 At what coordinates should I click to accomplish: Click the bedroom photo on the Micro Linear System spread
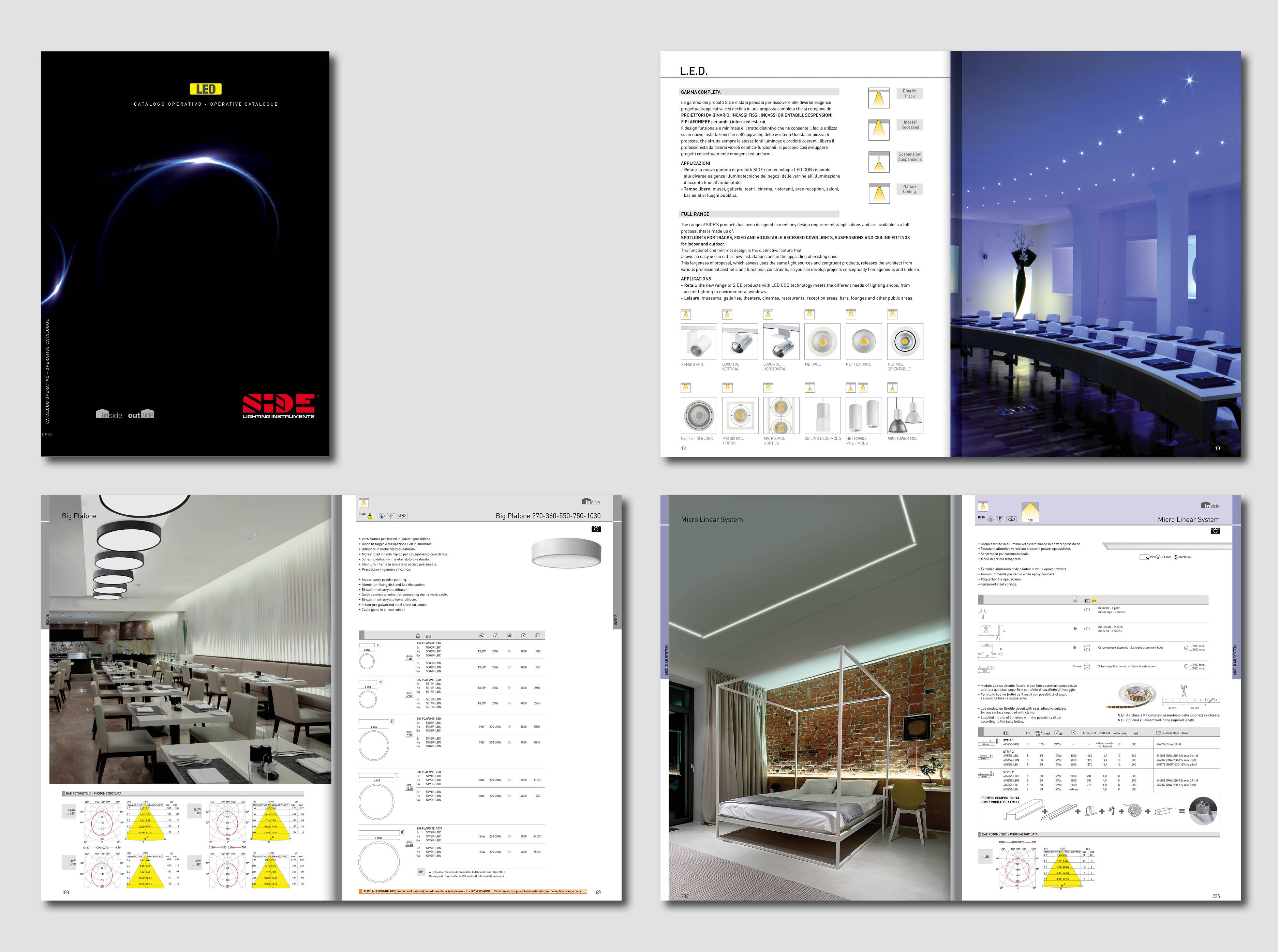tap(809, 697)
